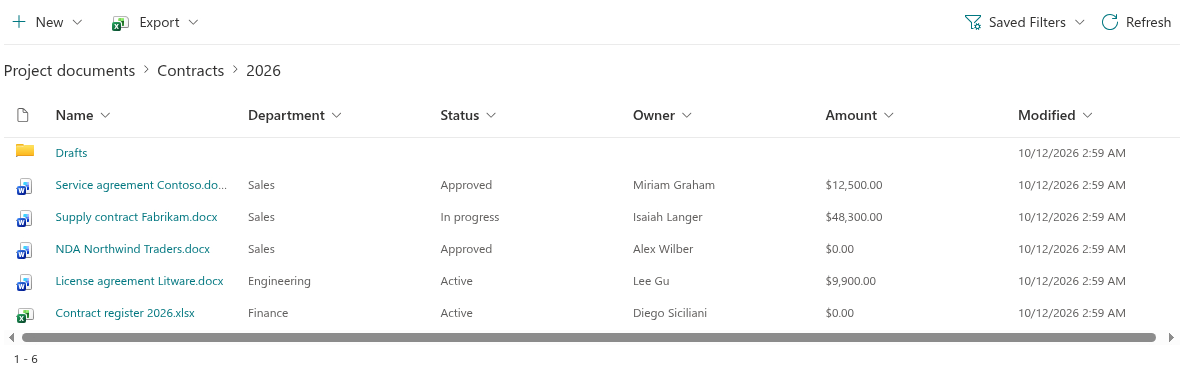This screenshot has width=1195, height=372.
Task: Click the Finance department cell
Action: click(268, 313)
